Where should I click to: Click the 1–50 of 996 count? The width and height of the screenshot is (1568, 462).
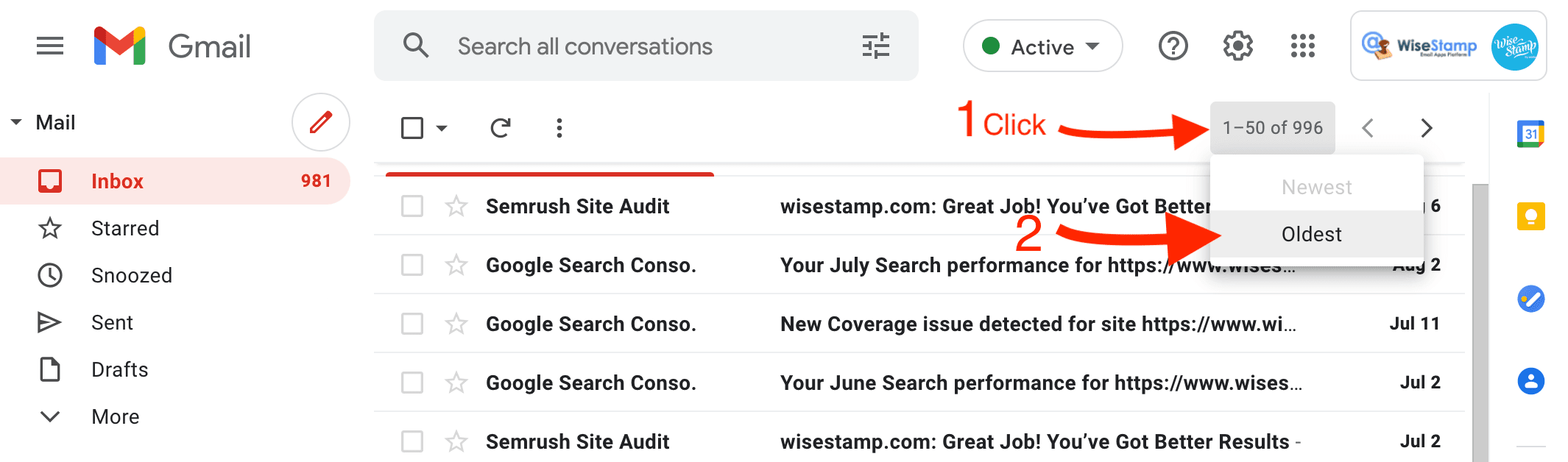(1272, 128)
